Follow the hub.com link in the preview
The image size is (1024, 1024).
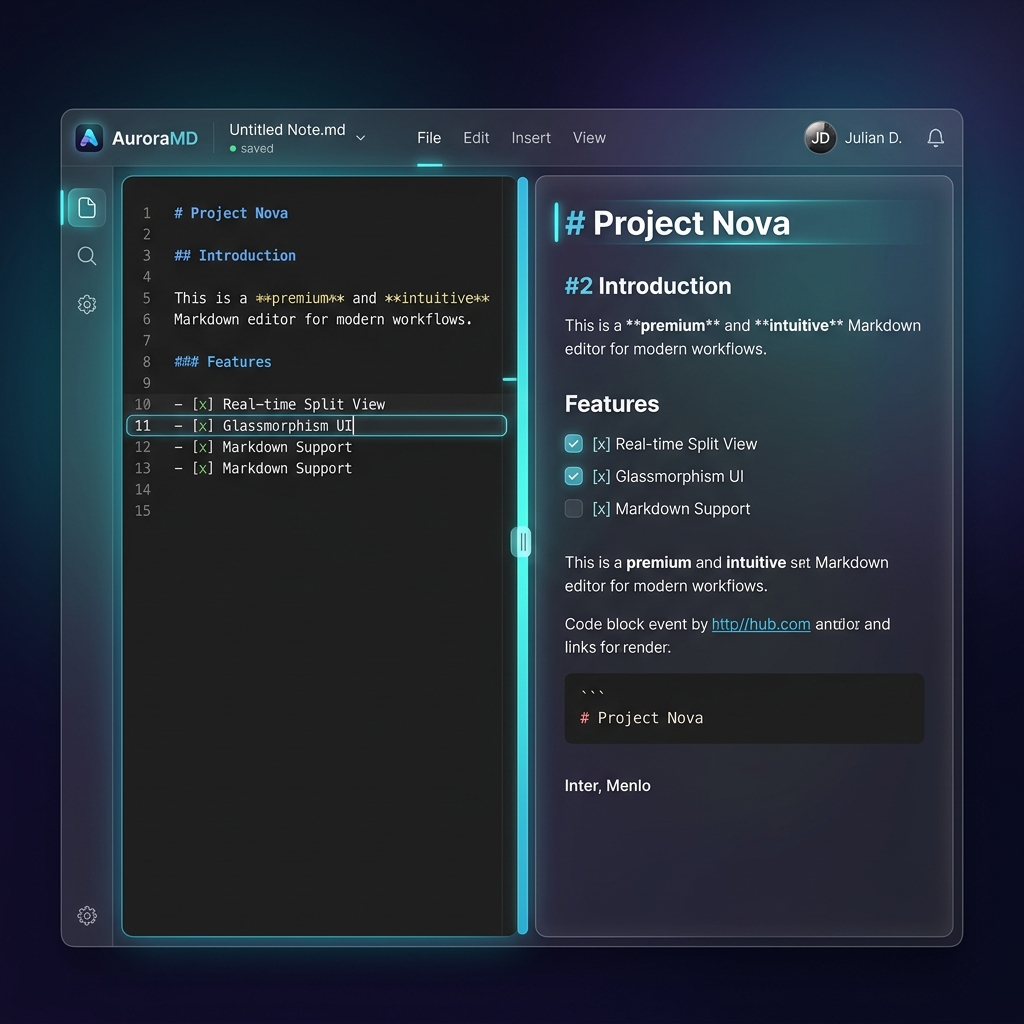coord(760,623)
